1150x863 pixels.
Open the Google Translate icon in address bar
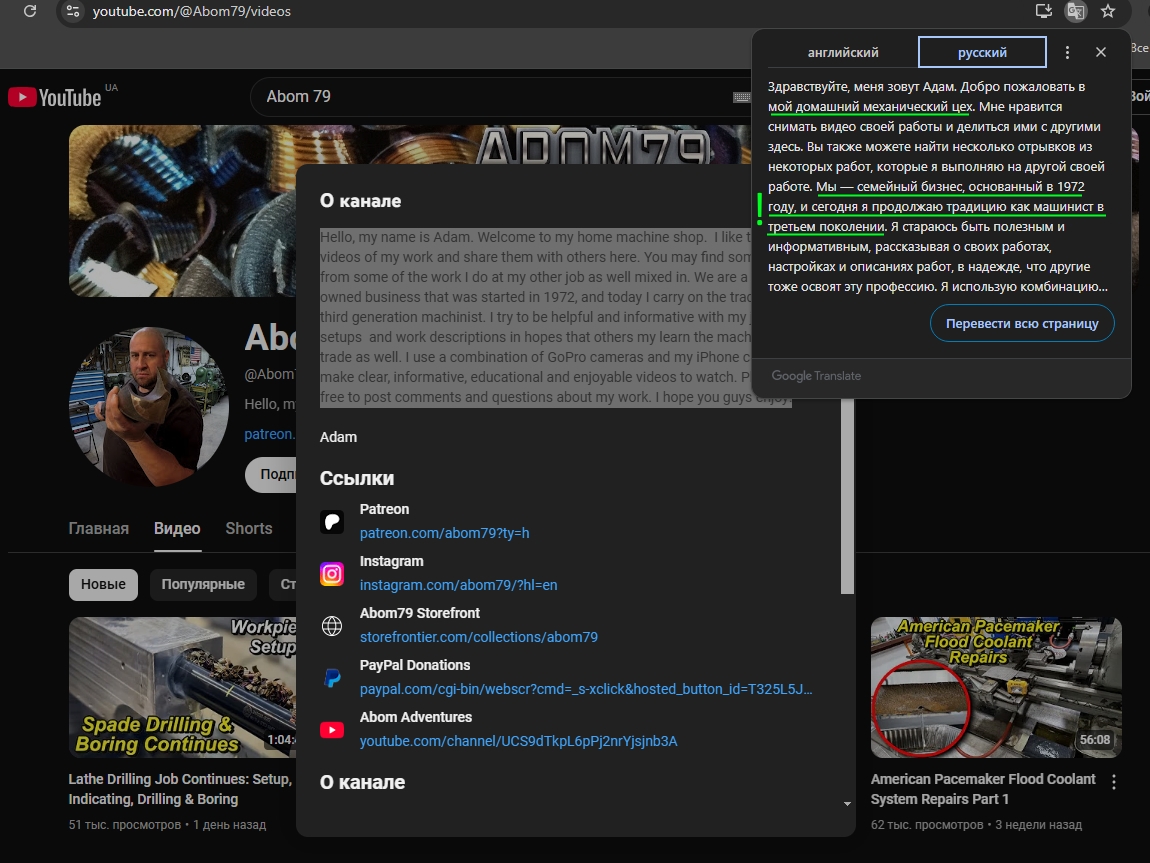pyautogui.click(x=1075, y=11)
